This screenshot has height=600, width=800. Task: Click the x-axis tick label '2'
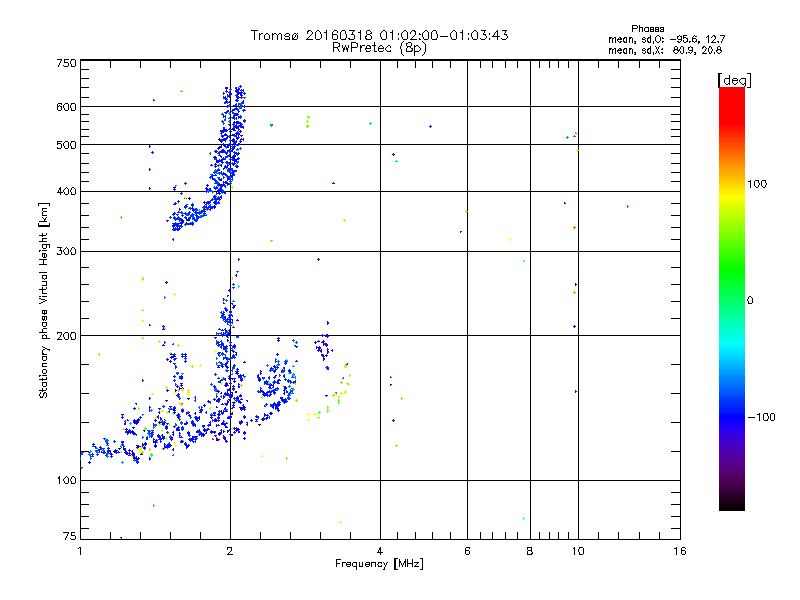coord(230,551)
